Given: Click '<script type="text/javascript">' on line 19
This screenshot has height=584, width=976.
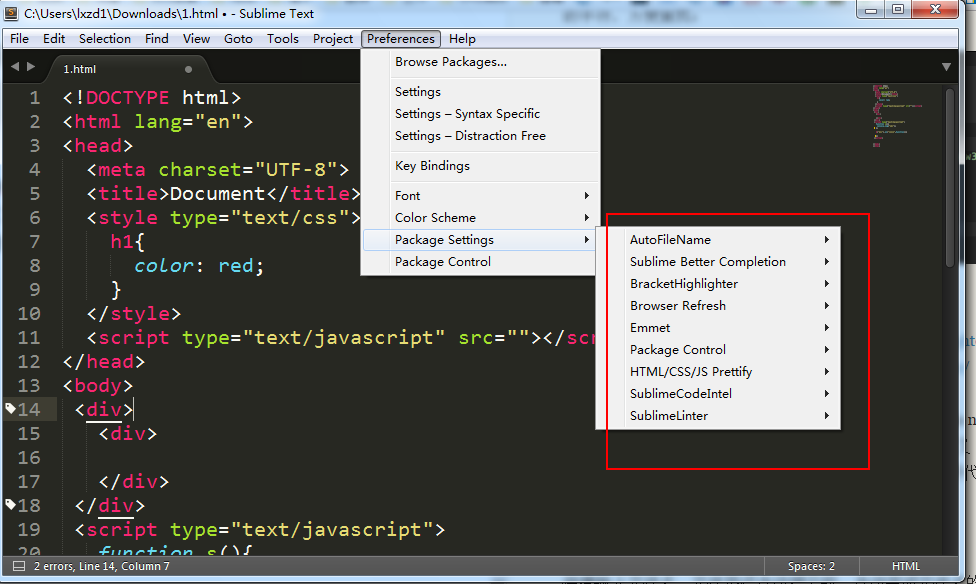Looking at the screenshot, I should point(260,530).
